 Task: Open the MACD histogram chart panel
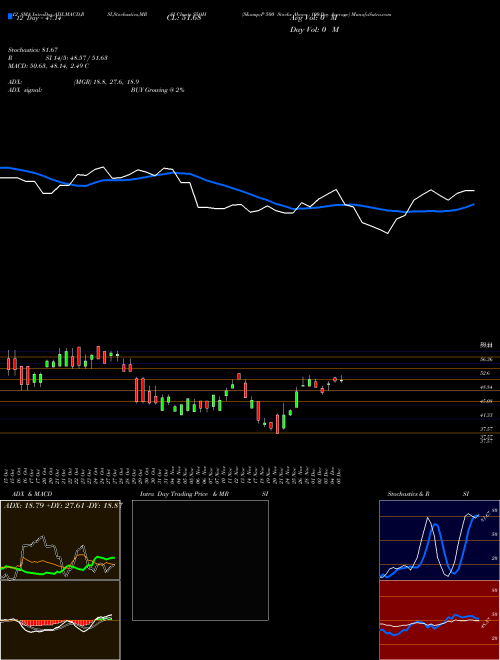[x=60, y=620]
